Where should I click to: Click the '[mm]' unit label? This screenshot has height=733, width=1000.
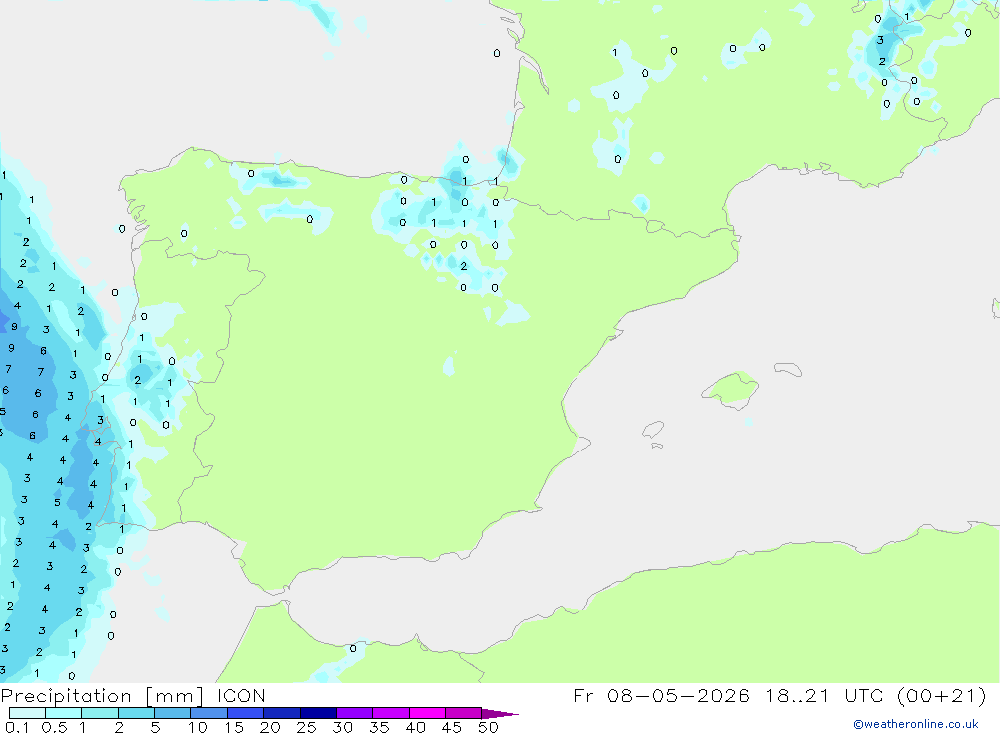click(x=175, y=696)
